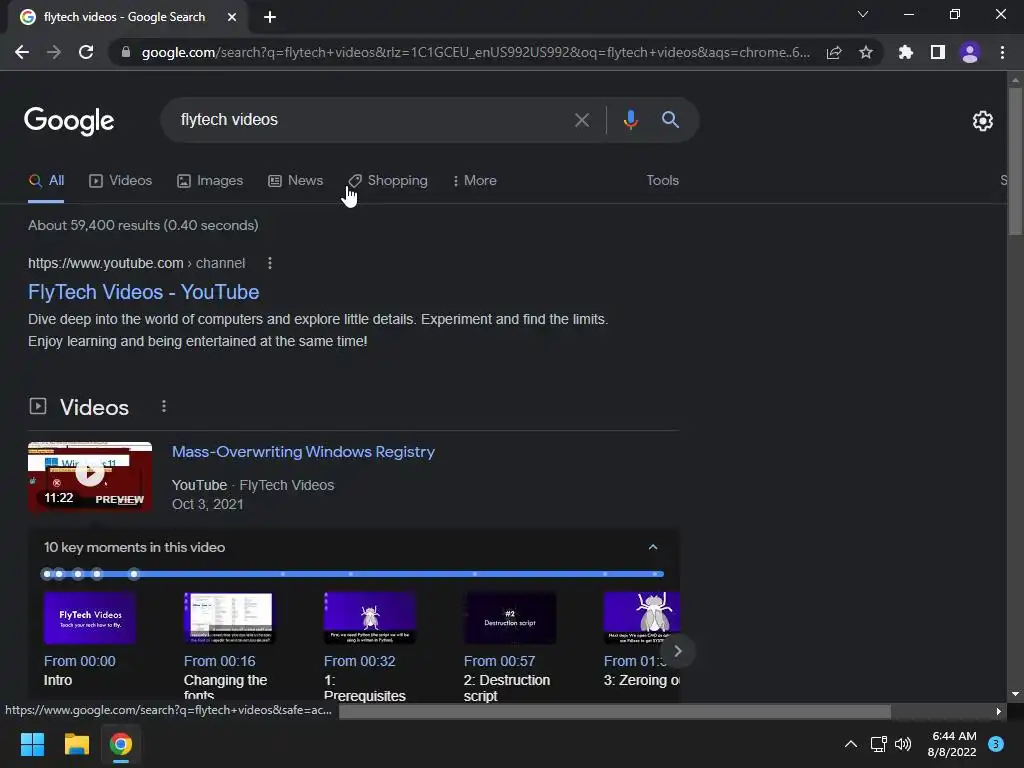Open the Intro key moment thumbnail
This screenshot has height=768, width=1024.
tap(90, 618)
